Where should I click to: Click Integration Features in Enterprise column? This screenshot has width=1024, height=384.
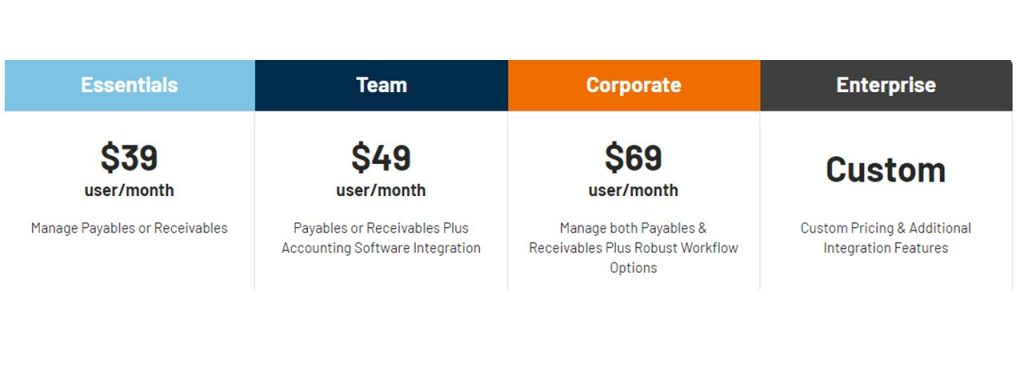(886, 248)
